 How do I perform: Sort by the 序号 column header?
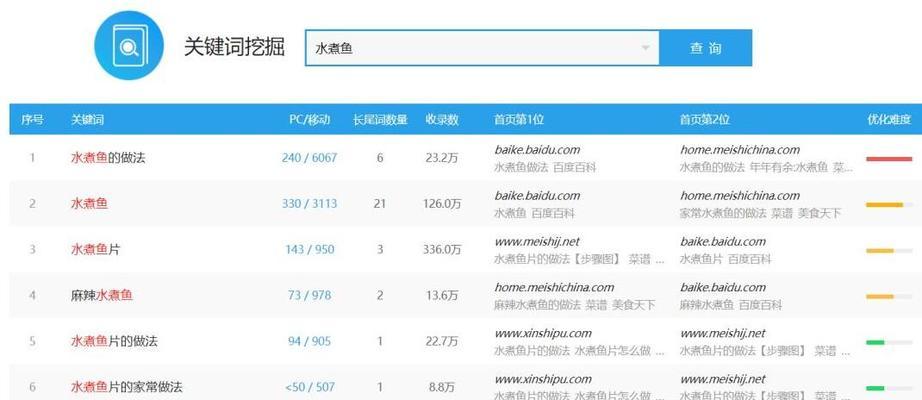coord(32,119)
